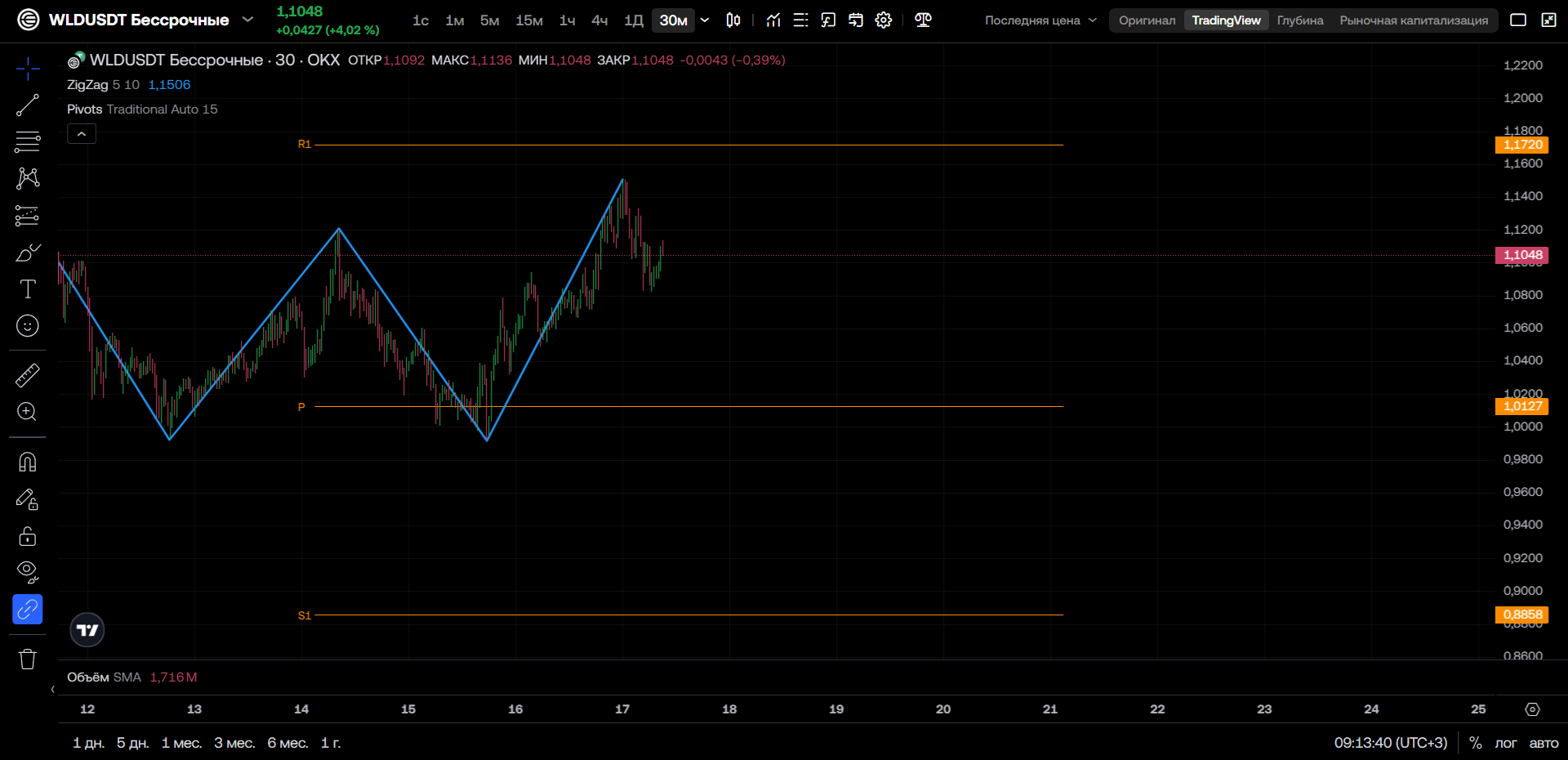Viewport: 1568px width, 760px height.
Task: Delete drawings with the trash icon
Action: tap(27, 659)
